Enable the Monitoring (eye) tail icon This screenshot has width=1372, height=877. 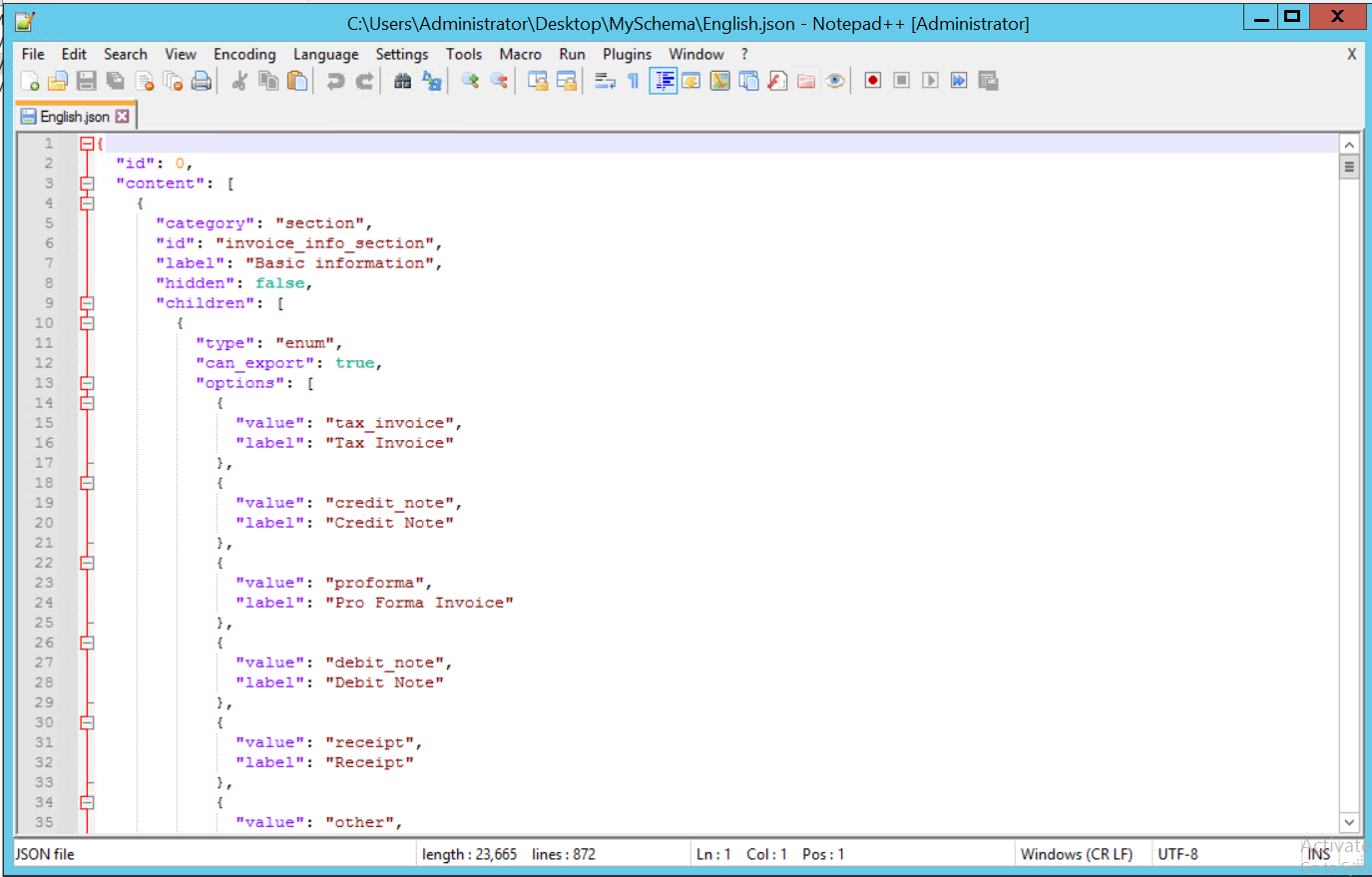click(835, 80)
